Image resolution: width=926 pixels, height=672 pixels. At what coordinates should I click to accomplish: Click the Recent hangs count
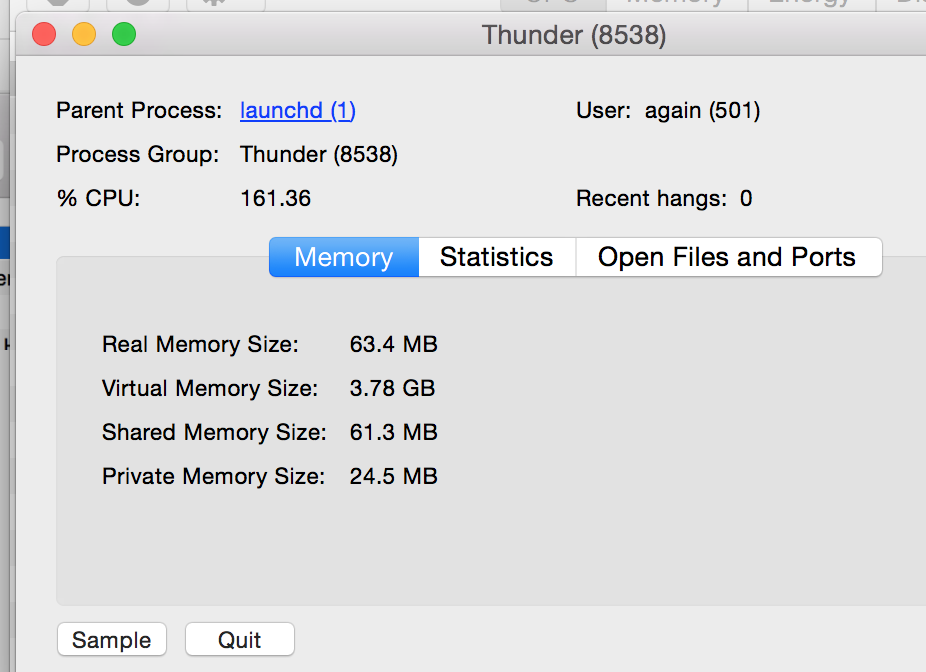coord(746,198)
